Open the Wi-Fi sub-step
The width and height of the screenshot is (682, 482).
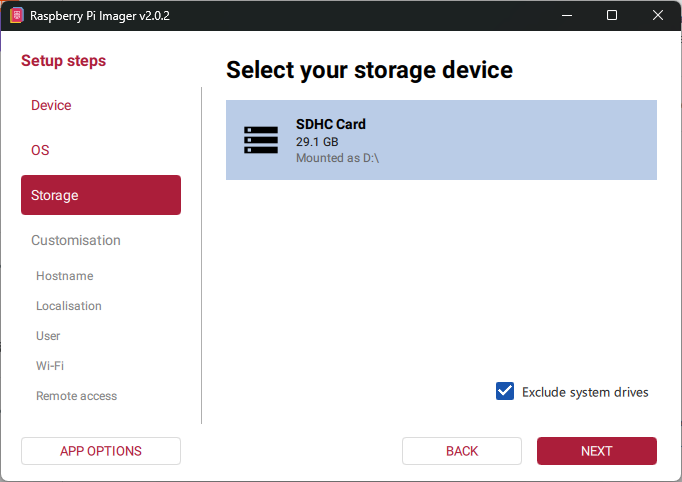[50, 366]
